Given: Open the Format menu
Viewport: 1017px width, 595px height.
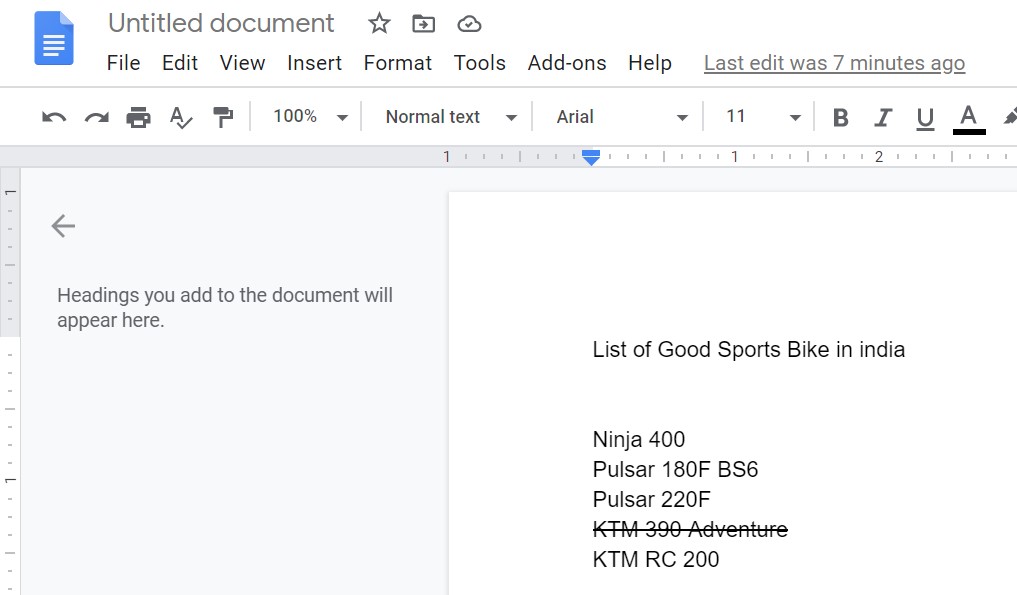Looking at the screenshot, I should pos(398,63).
